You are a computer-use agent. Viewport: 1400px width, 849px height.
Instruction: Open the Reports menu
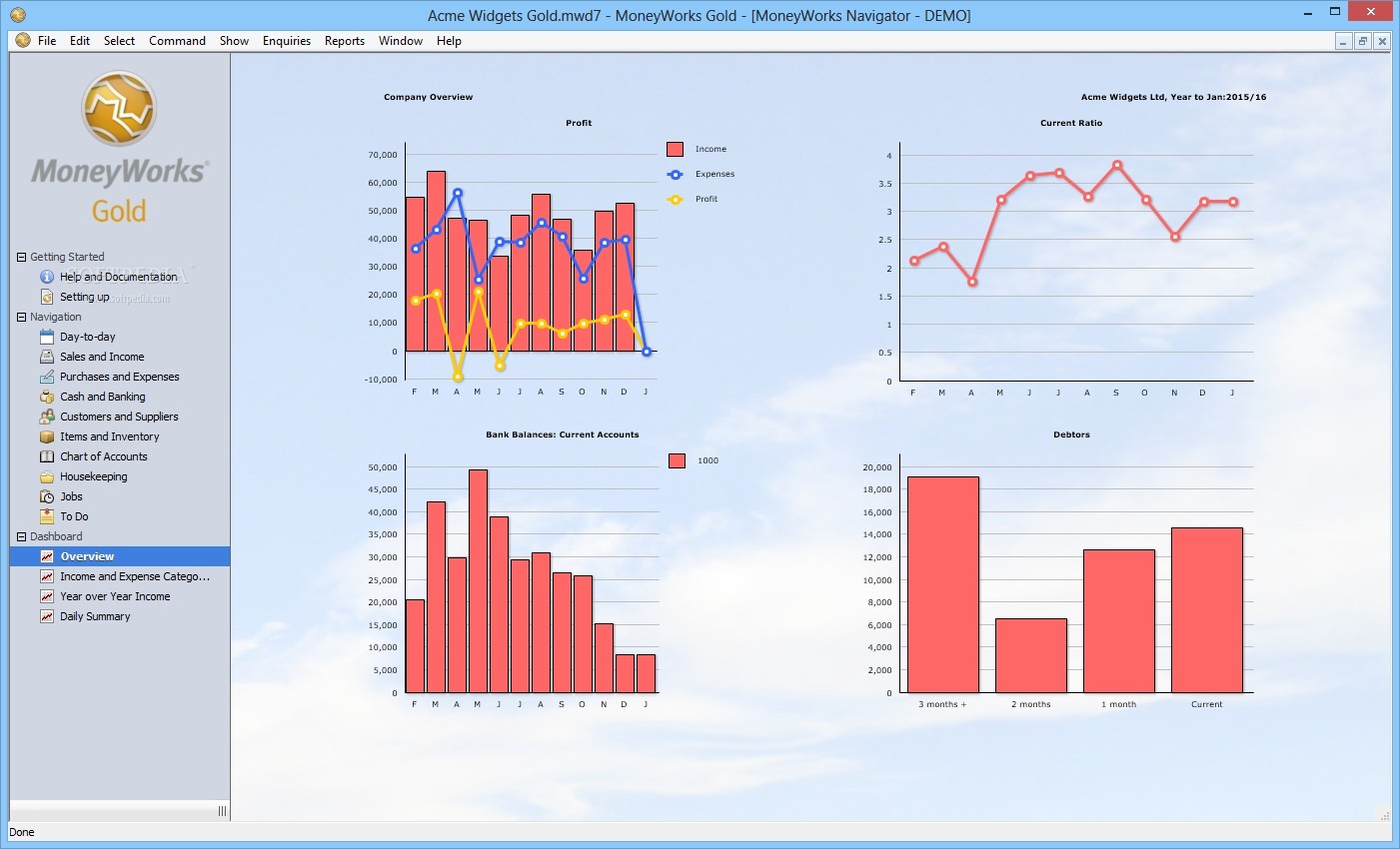[345, 41]
